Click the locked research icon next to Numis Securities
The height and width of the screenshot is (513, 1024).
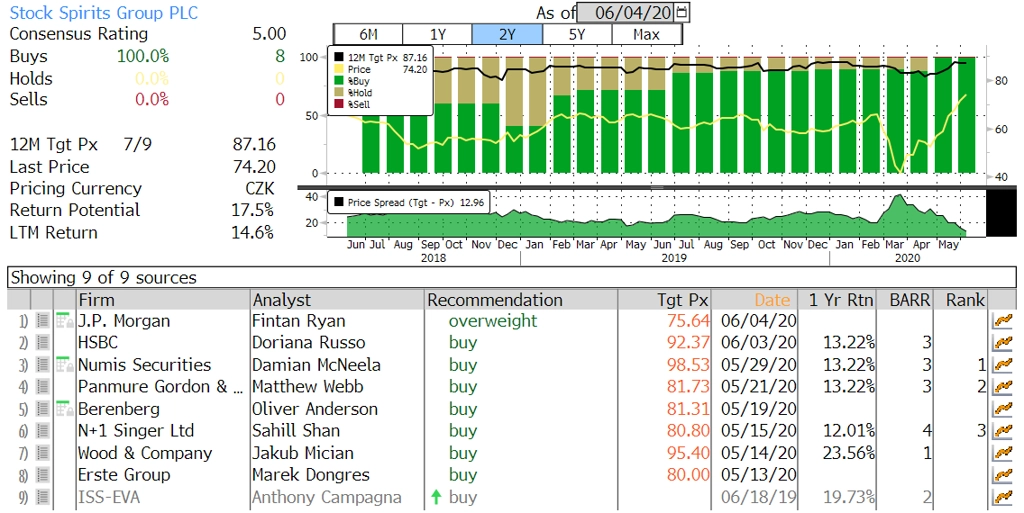65,364
